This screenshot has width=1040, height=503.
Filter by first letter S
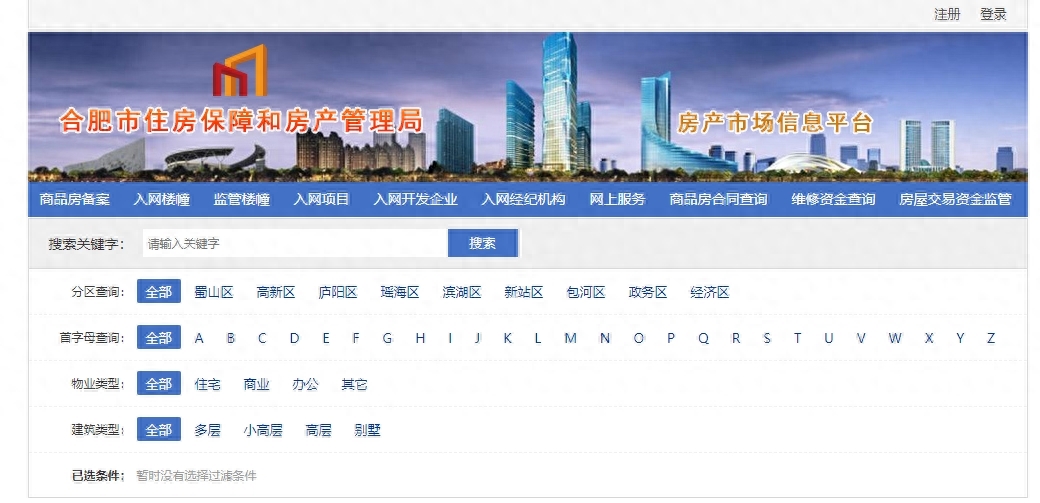pyautogui.click(x=767, y=338)
